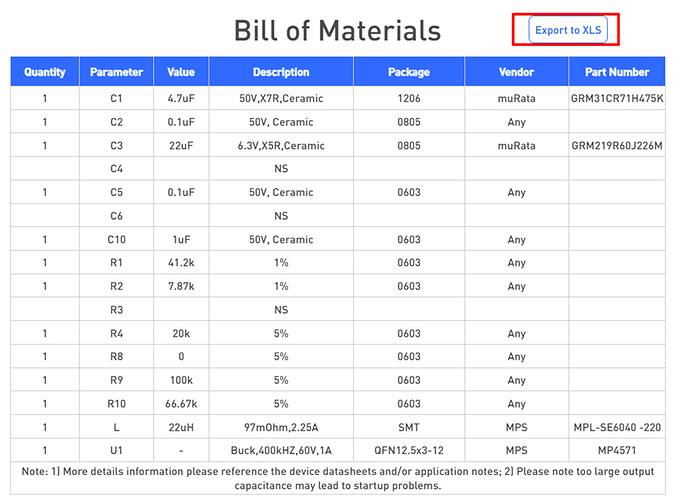The height and width of the screenshot is (500, 682).
Task: Click the 66.67k value cell
Action: [x=181, y=404]
